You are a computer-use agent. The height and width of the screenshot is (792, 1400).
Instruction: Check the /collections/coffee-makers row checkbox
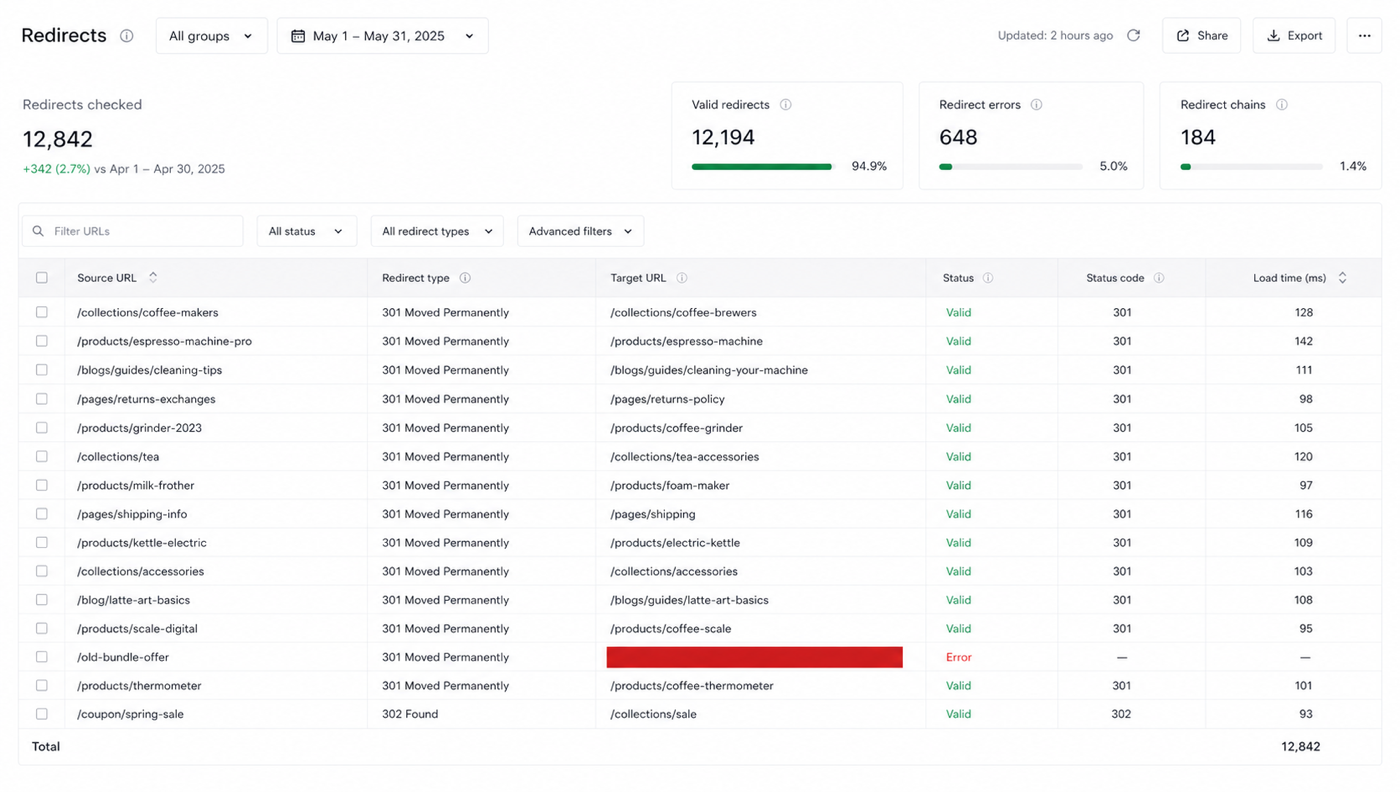coord(42,312)
